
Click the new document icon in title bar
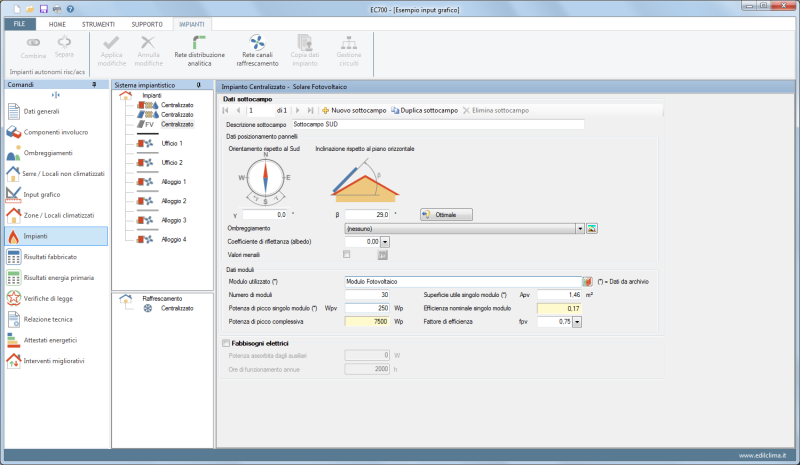pos(17,9)
